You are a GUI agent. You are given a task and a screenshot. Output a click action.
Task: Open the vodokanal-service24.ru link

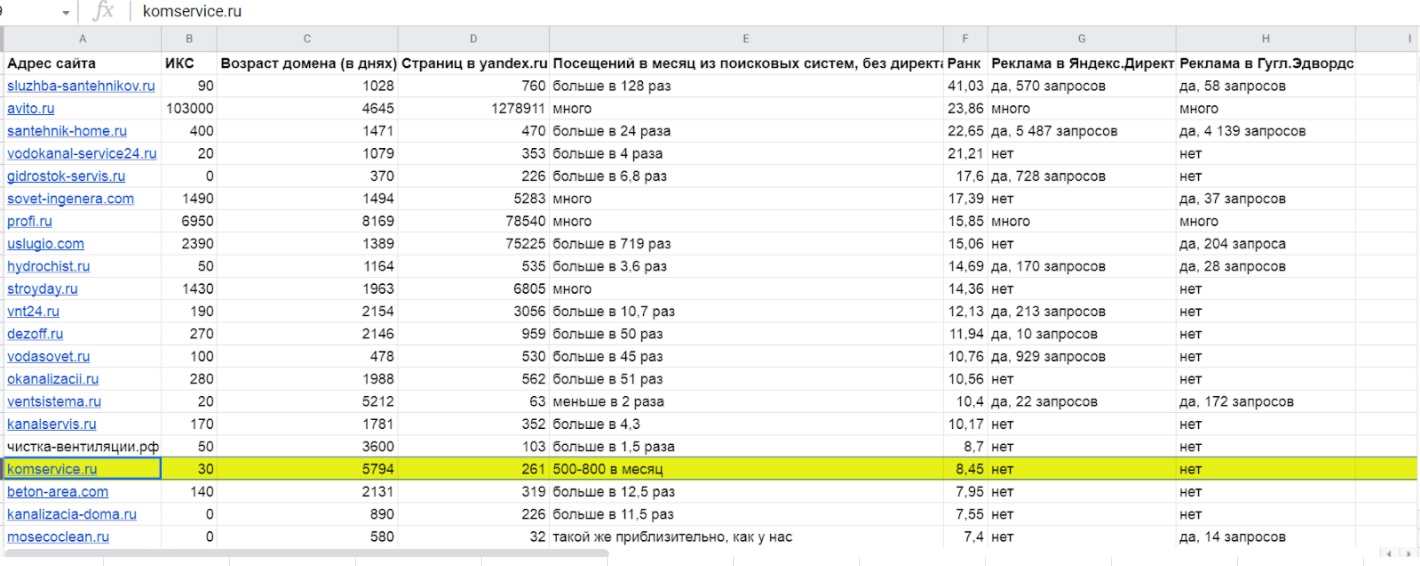[x=82, y=153]
